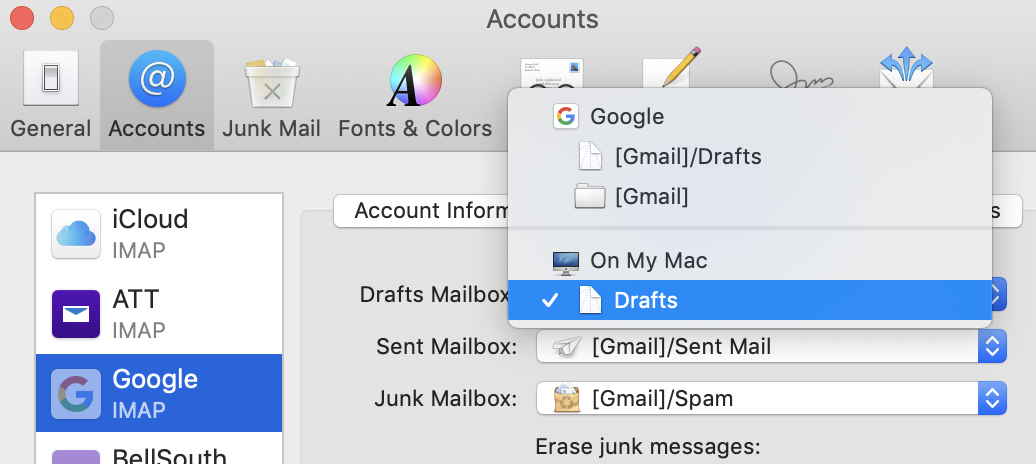Screen dimensions: 1036x464
Task: Open the Signatures preferences icon
Action: (x=802, y=75)
